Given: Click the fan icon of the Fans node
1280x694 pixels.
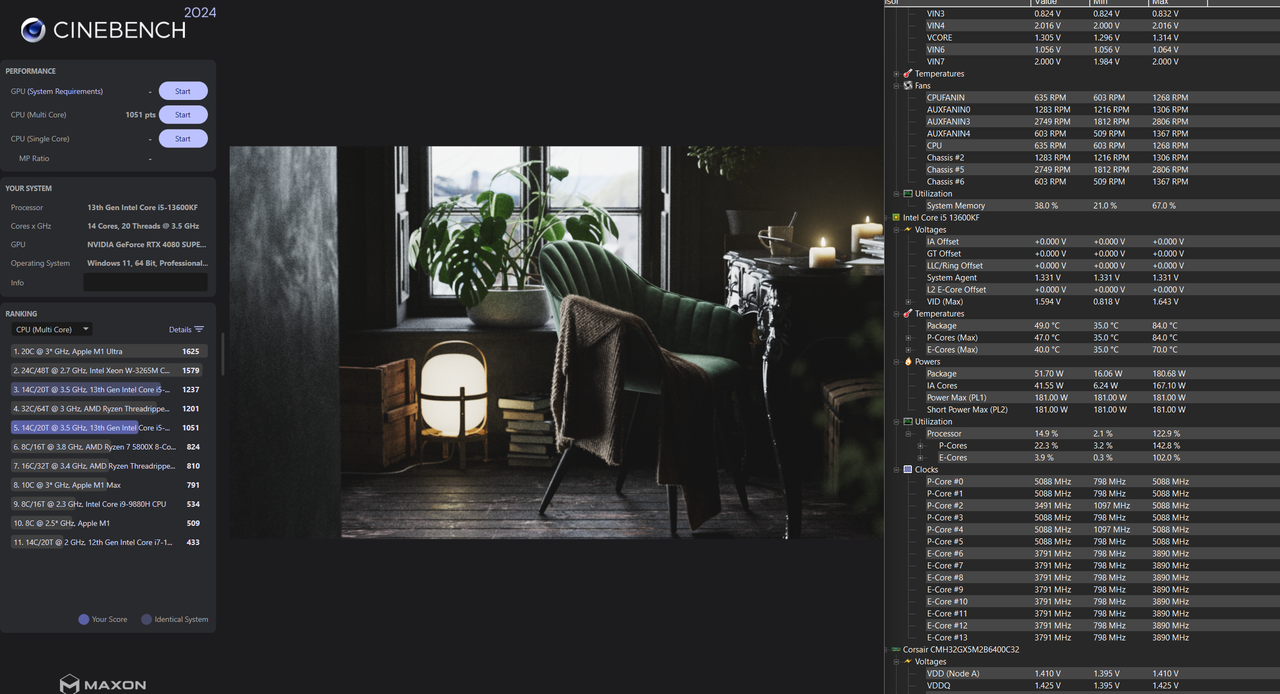Looking at the screenshot, I should pyautogui.click(x=908, y=86).
